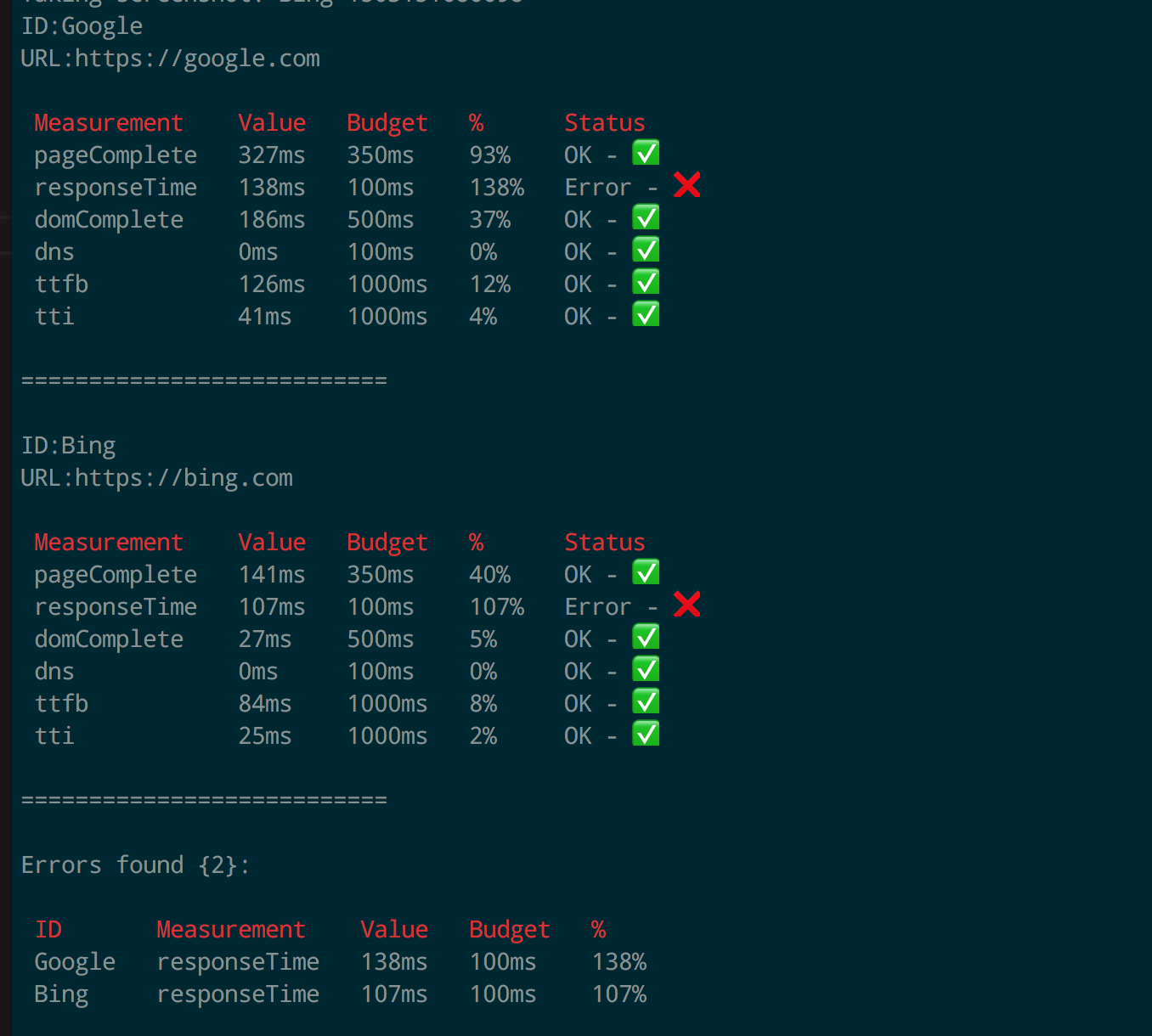This screenshot has height=1036, width=1152.
Task: Click Measurement header in errors table
Action: (x=231, y=930)
